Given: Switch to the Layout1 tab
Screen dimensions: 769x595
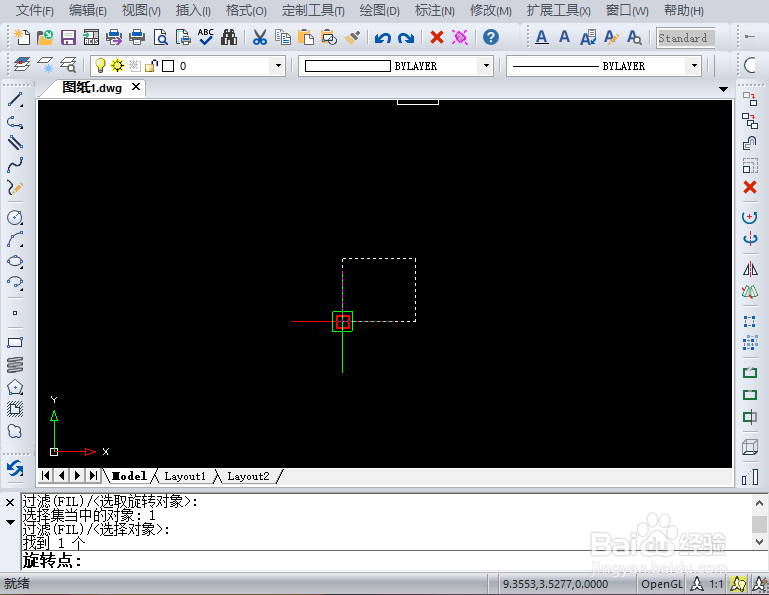Looking at the screenshot, I should point(185,476).
